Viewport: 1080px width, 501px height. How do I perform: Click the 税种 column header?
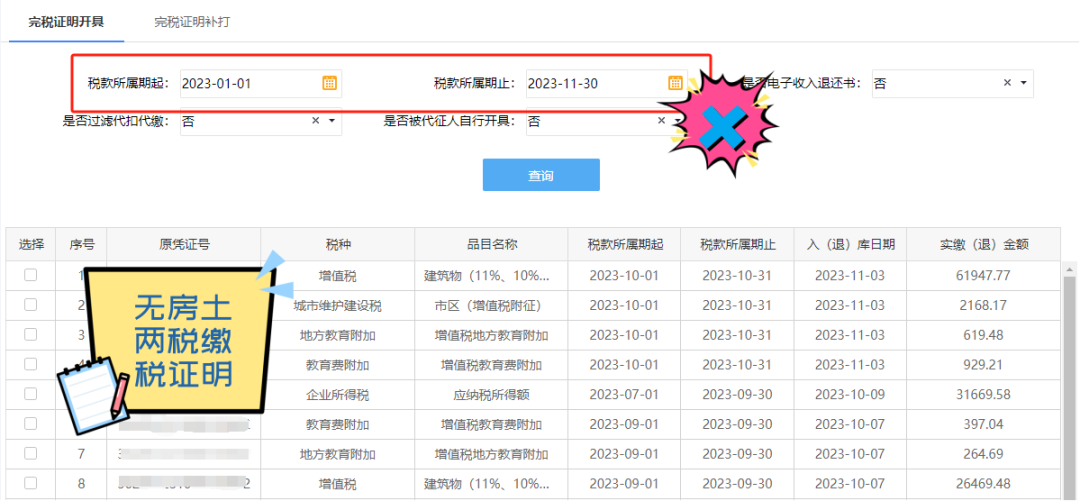[x=338, y=244]
